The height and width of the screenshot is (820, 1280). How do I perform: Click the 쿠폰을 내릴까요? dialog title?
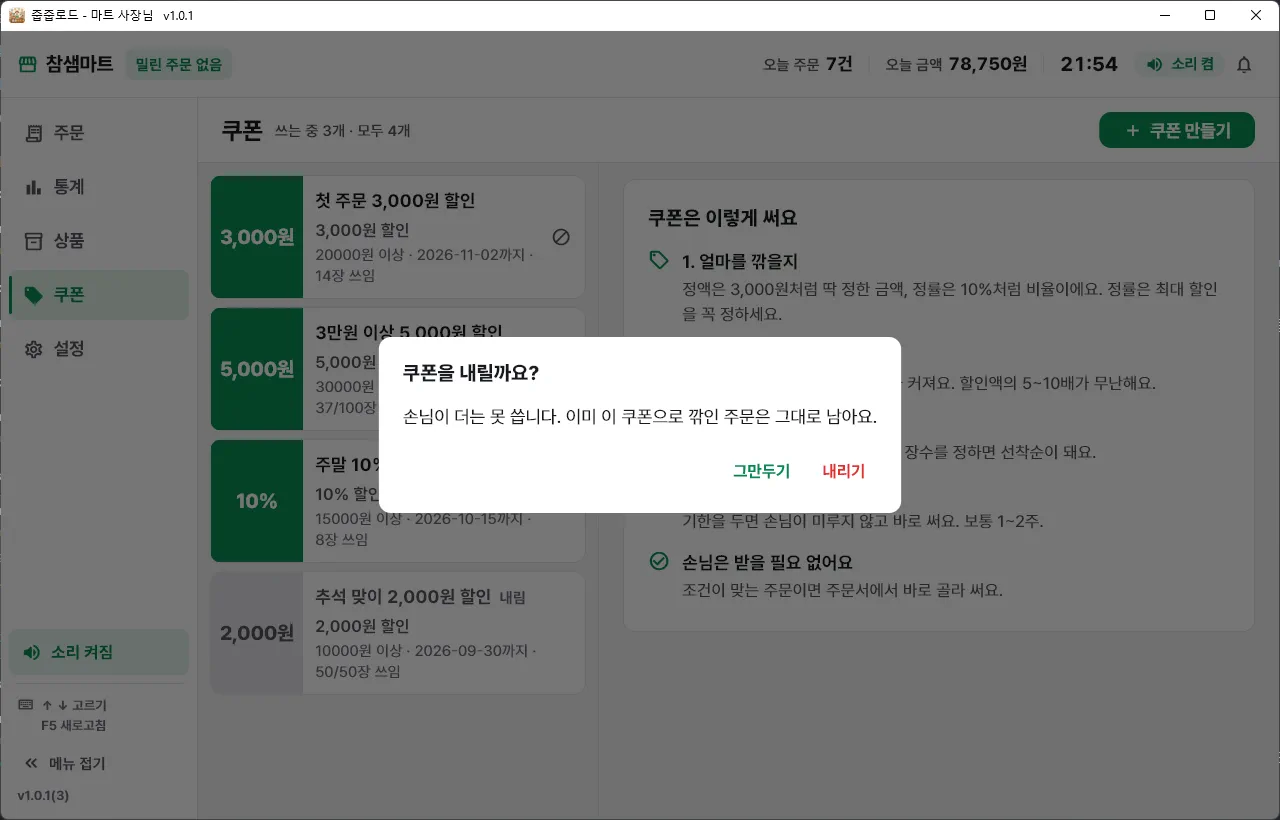pos(471,373)
